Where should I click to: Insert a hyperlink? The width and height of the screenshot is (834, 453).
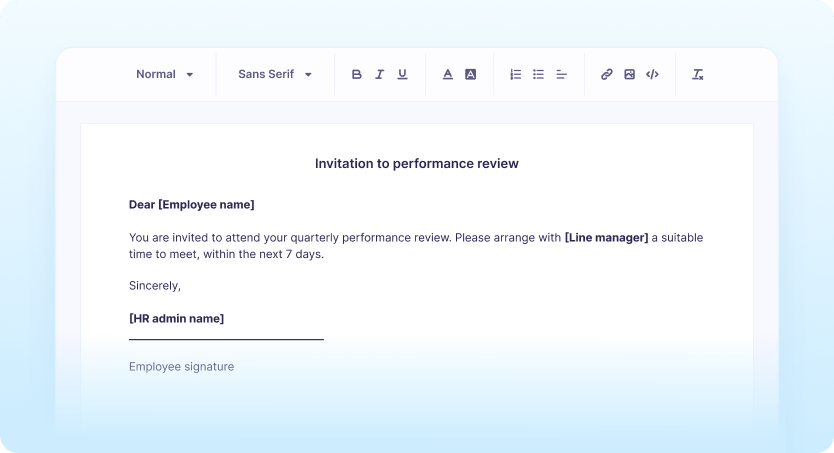[x=606, y=74]
